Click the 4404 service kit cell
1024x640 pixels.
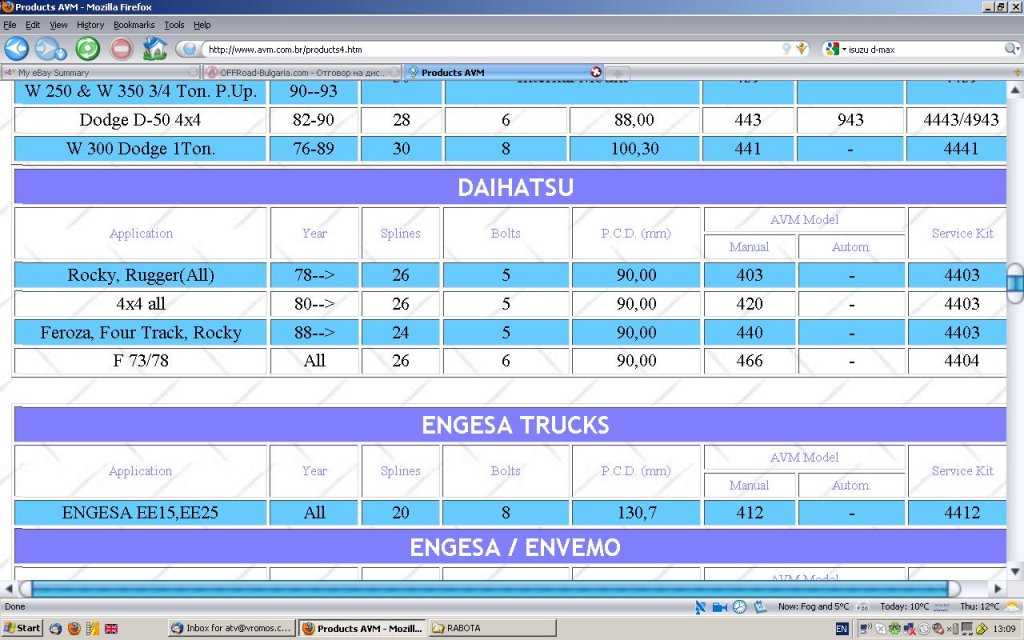(957, 360)
